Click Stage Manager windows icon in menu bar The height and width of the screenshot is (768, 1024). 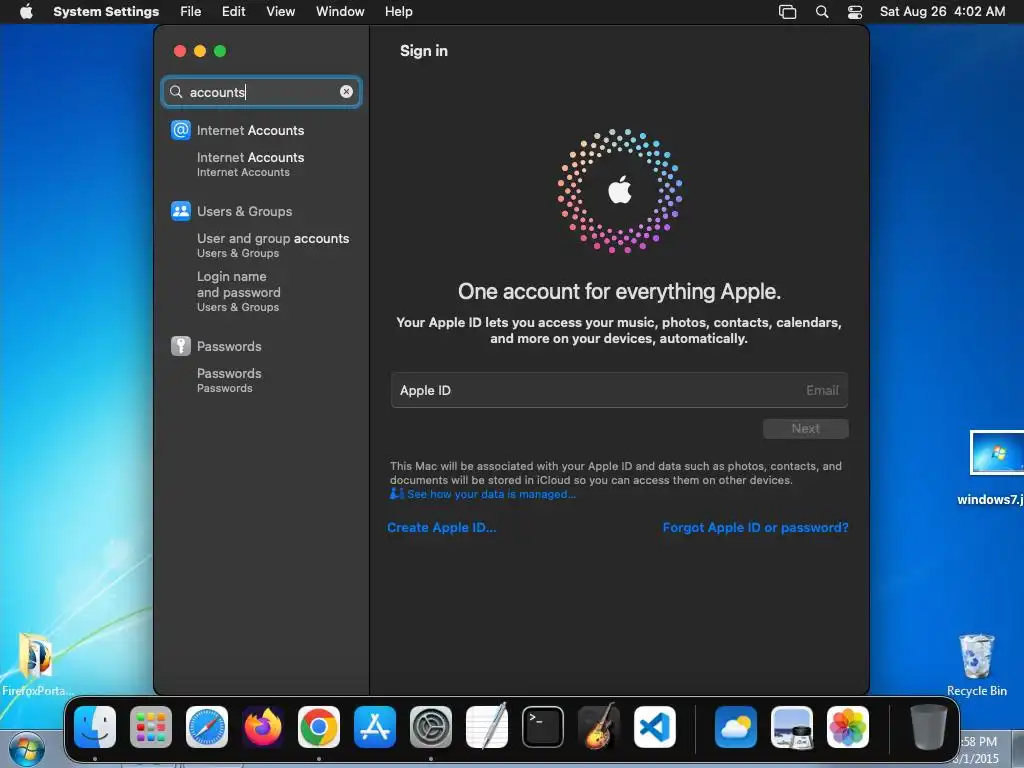pyautogui.click(x=788, y=12)
